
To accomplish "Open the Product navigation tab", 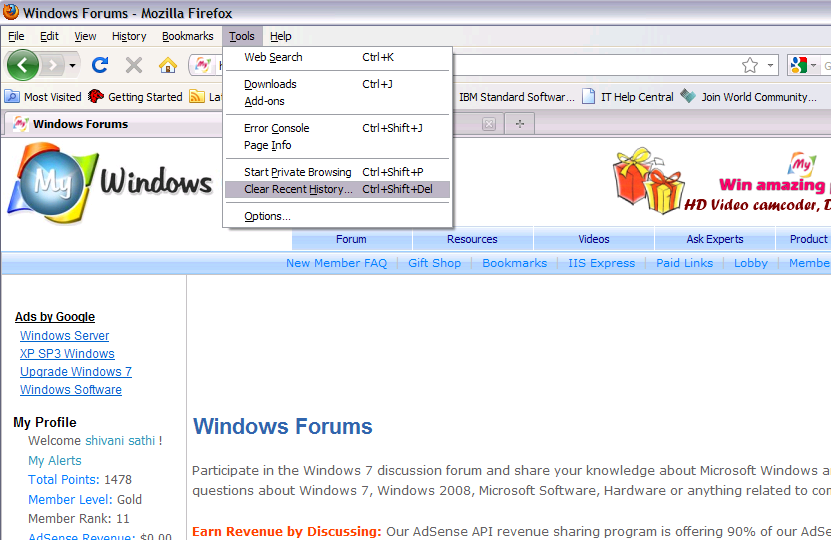I will [803, 239].
